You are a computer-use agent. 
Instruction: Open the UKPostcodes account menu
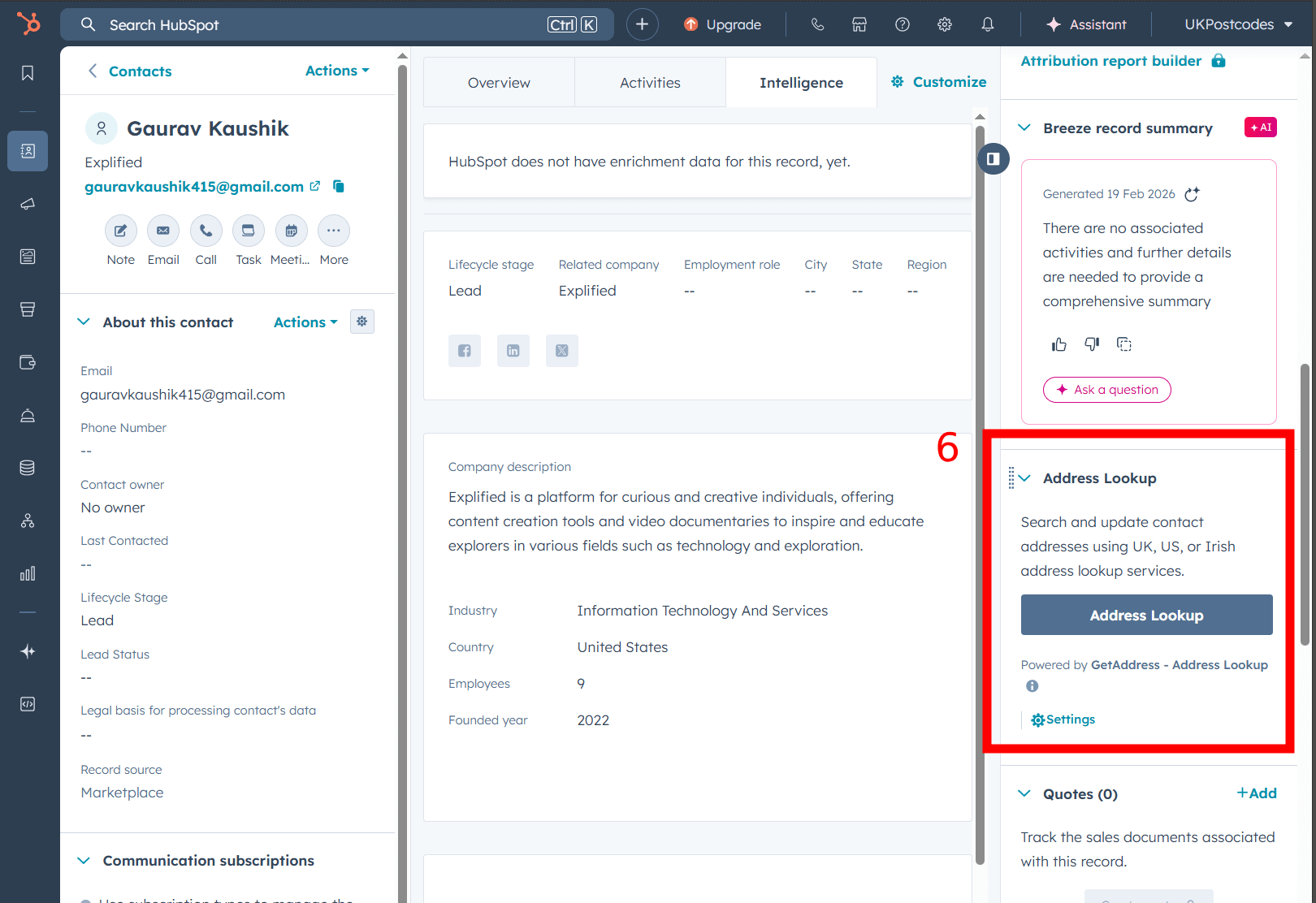(x=1236, y=24)
